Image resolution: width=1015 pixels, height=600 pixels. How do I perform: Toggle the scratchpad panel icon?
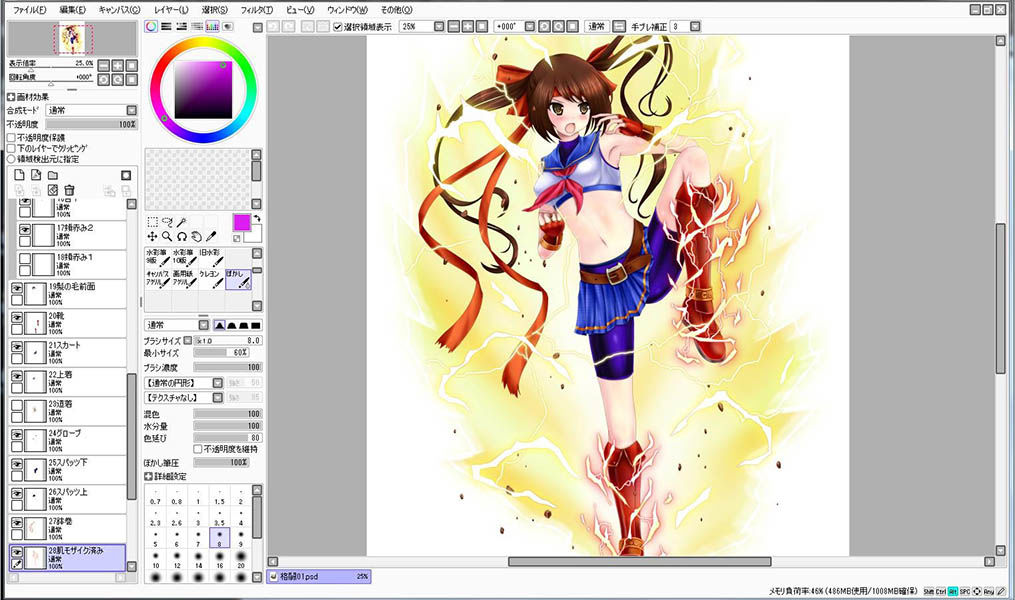[227, 27]
